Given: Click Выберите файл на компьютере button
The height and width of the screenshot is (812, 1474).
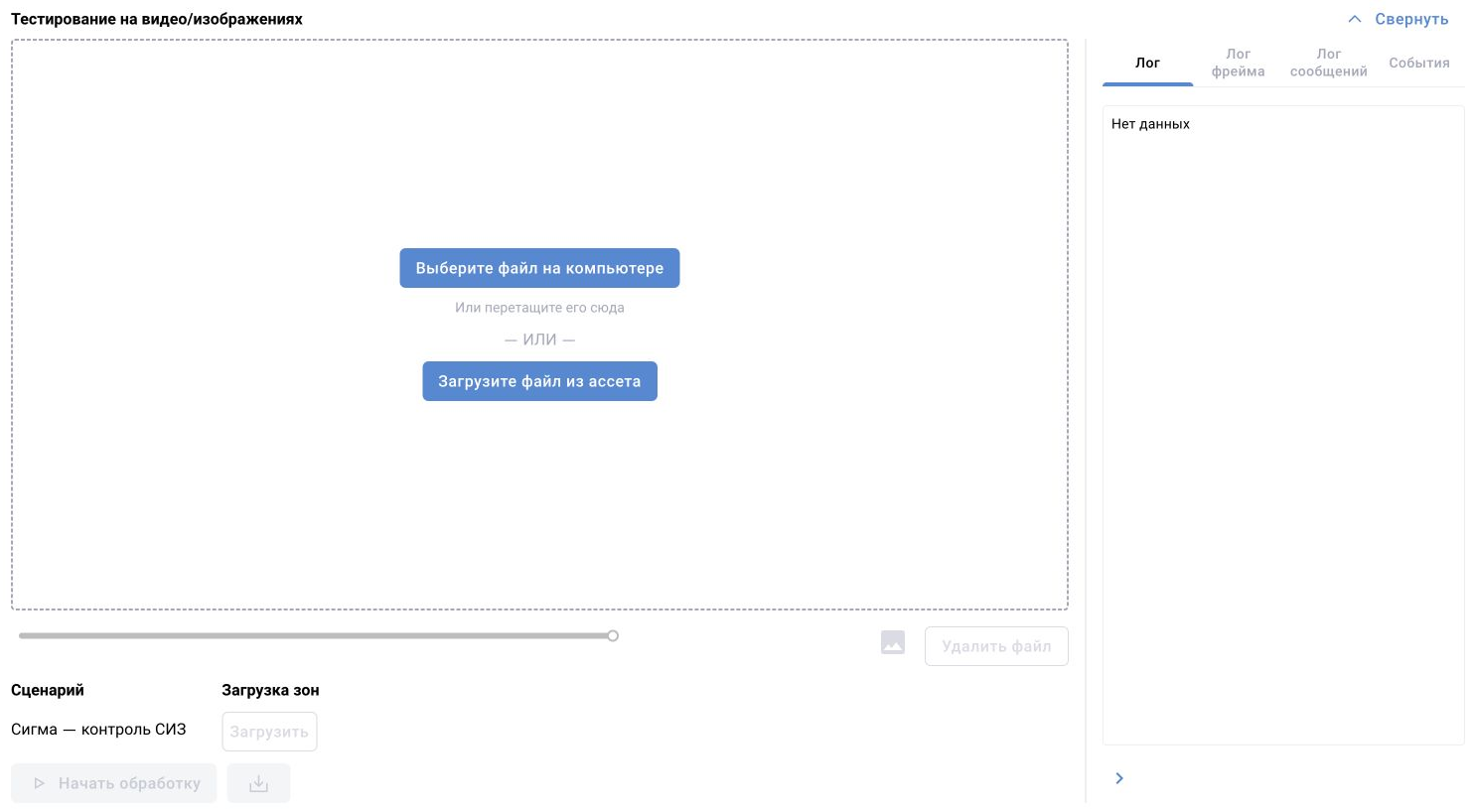Looking at the screenshot, I should point(539,268).
